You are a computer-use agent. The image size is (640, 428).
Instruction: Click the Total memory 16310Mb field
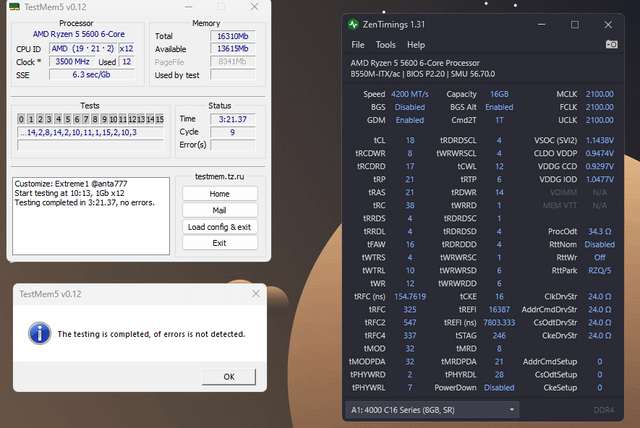(233, 36)
